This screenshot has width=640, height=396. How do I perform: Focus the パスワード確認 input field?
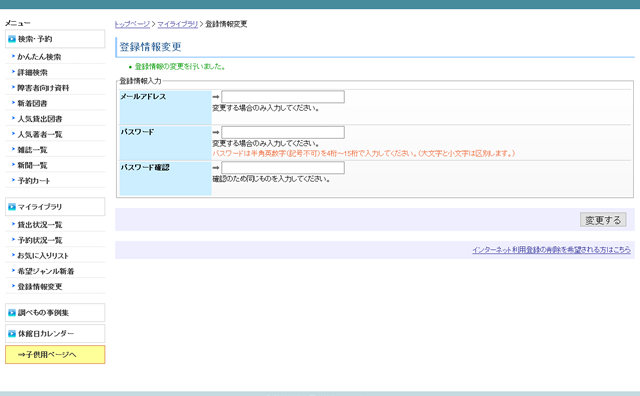click(x=283, y=168)
